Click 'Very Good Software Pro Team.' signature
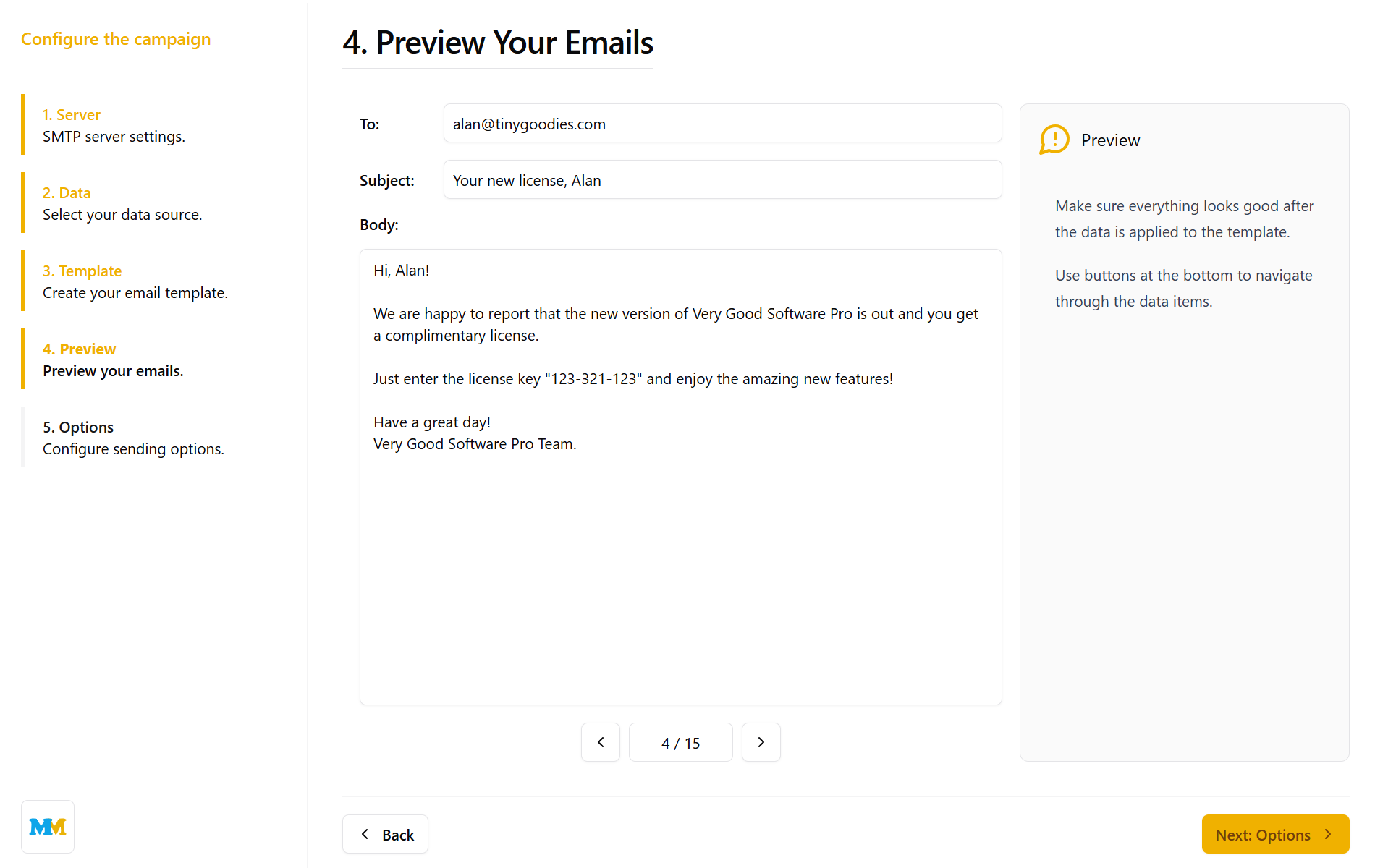Image resolution: width=1375 pixels, height=868 pixels. pos(475,444)
